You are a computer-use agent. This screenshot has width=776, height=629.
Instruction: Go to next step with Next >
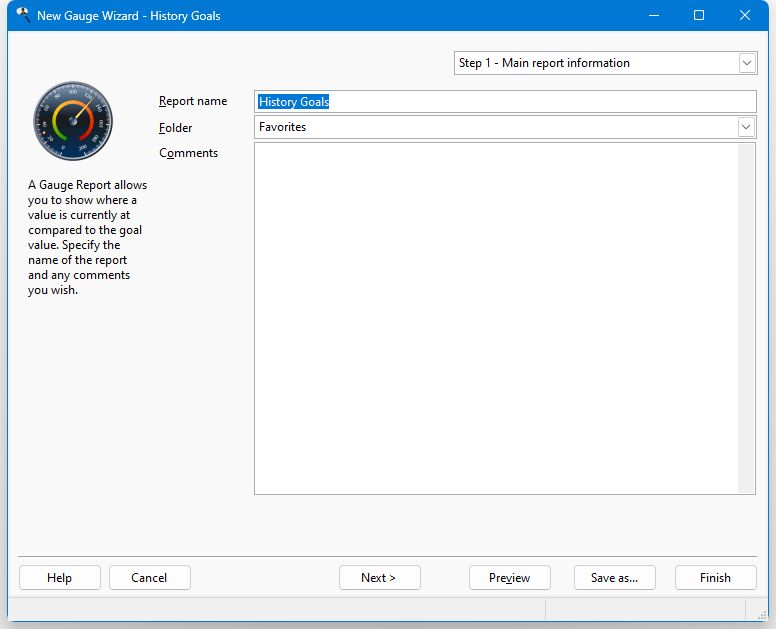(380, 578)
